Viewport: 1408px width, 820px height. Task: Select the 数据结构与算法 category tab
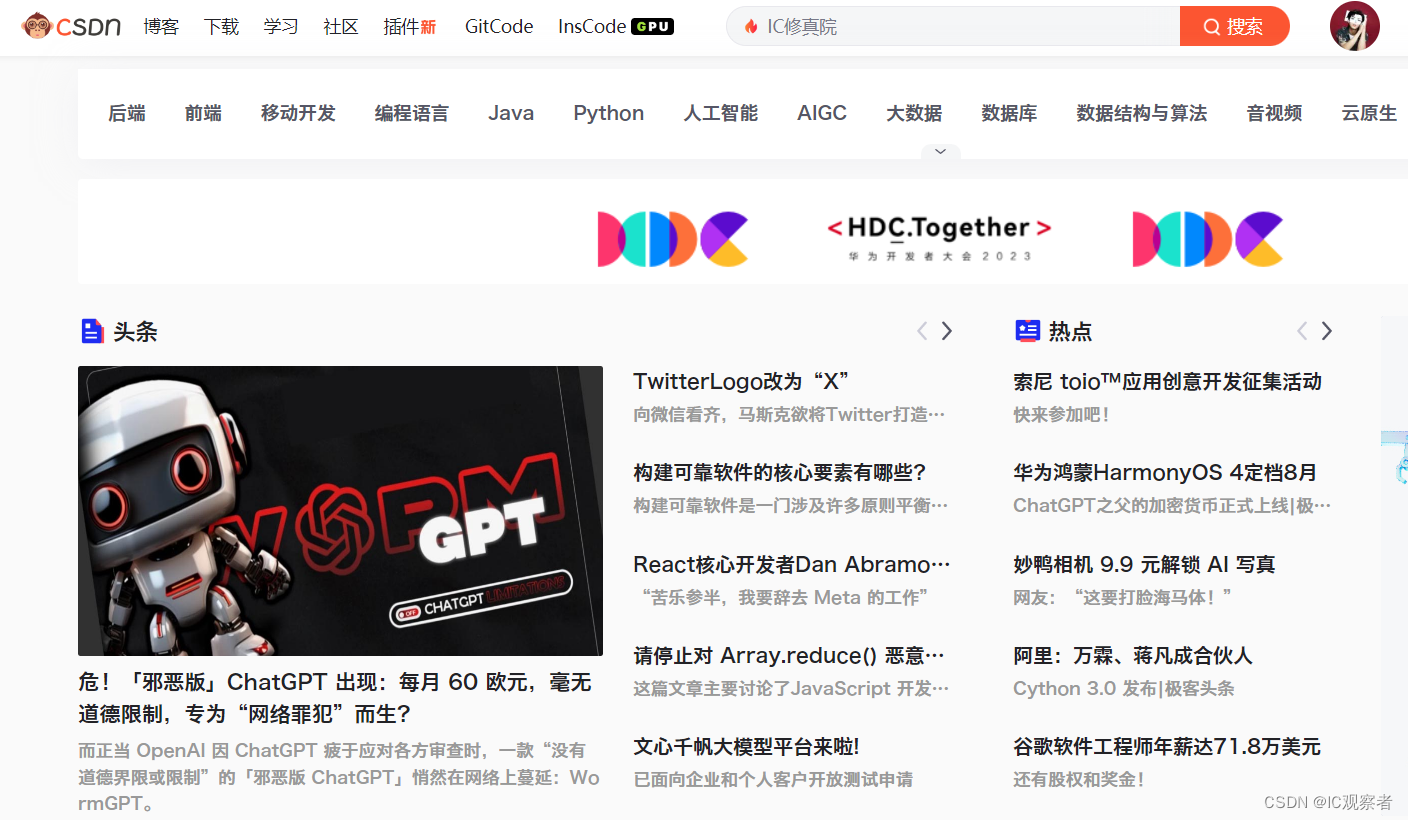1142,113
